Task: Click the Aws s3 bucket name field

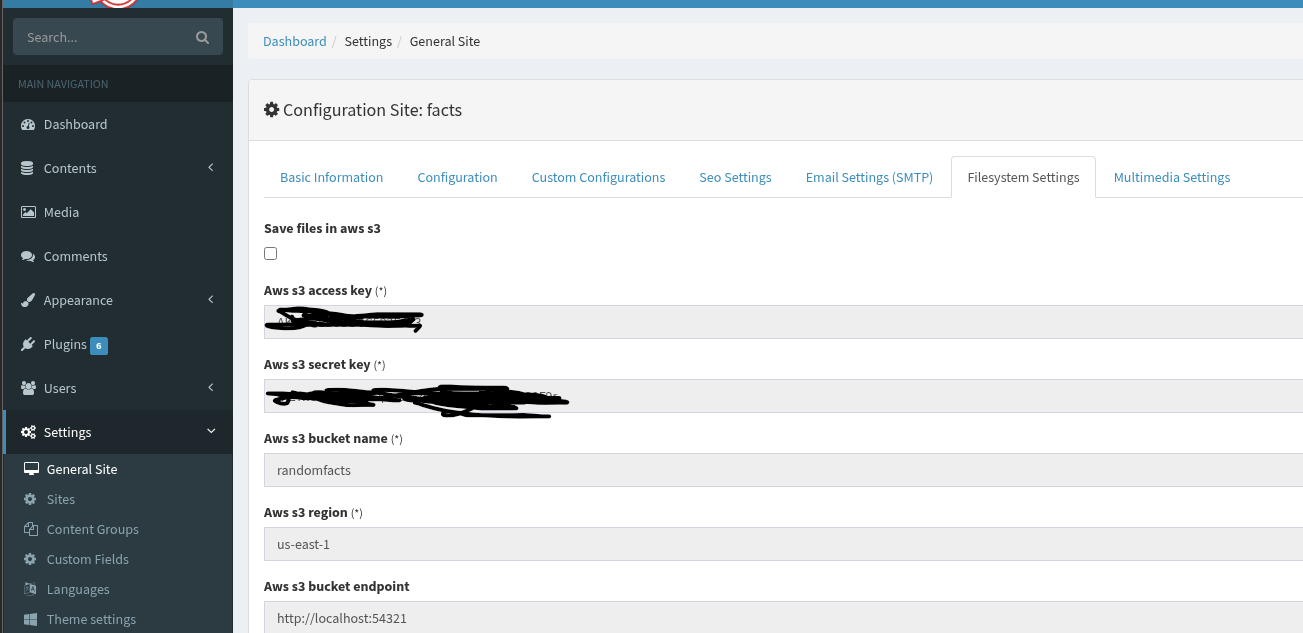Action: (780, 470)
